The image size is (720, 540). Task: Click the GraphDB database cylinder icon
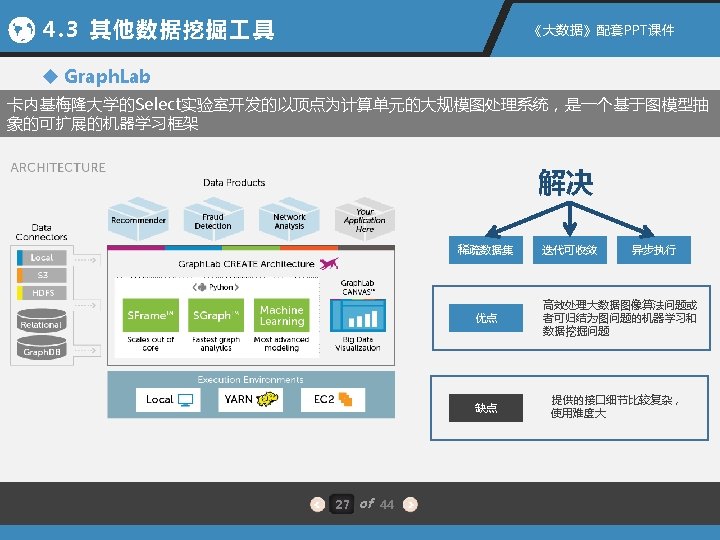[41, 348]
